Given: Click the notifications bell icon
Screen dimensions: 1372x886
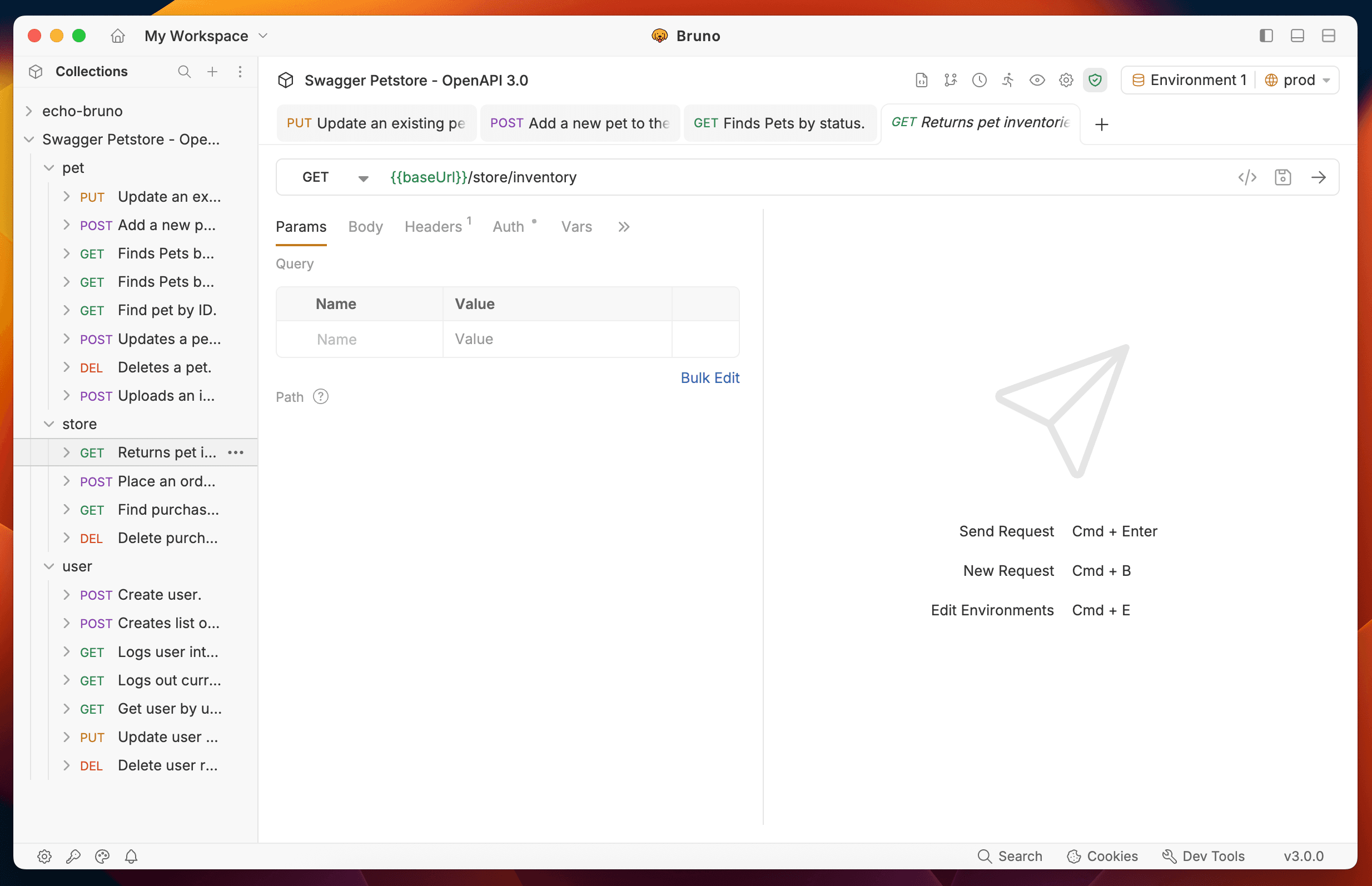Looking at the screenshot, I should click(131, 856).
